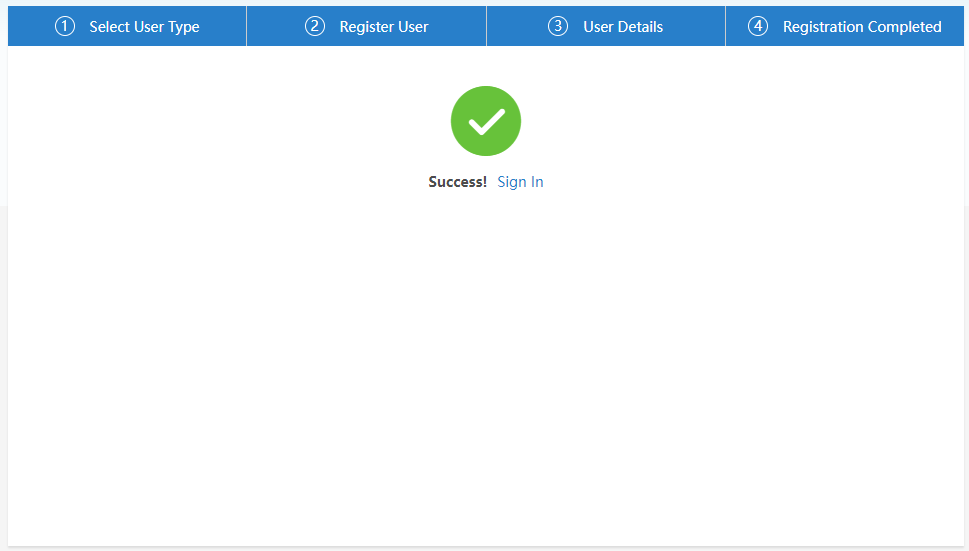The width and height of the screenshot is (969, 551).
Task: Click the green success checkmark icon
Action: (485, 121)
